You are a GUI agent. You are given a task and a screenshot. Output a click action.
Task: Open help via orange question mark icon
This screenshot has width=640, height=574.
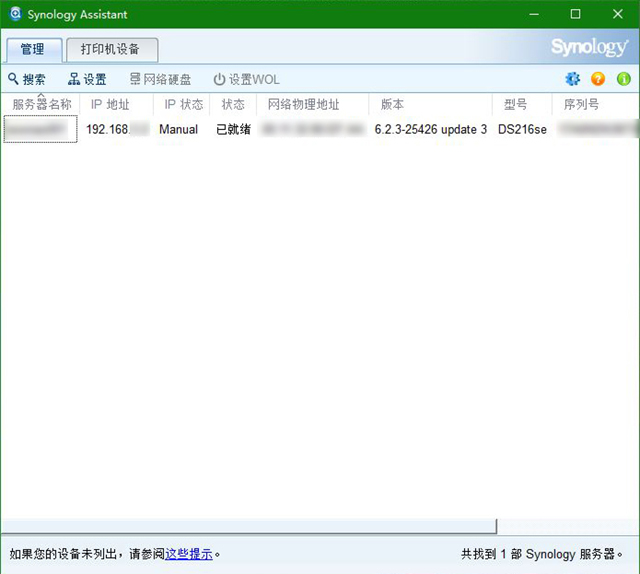pos(598,79)
